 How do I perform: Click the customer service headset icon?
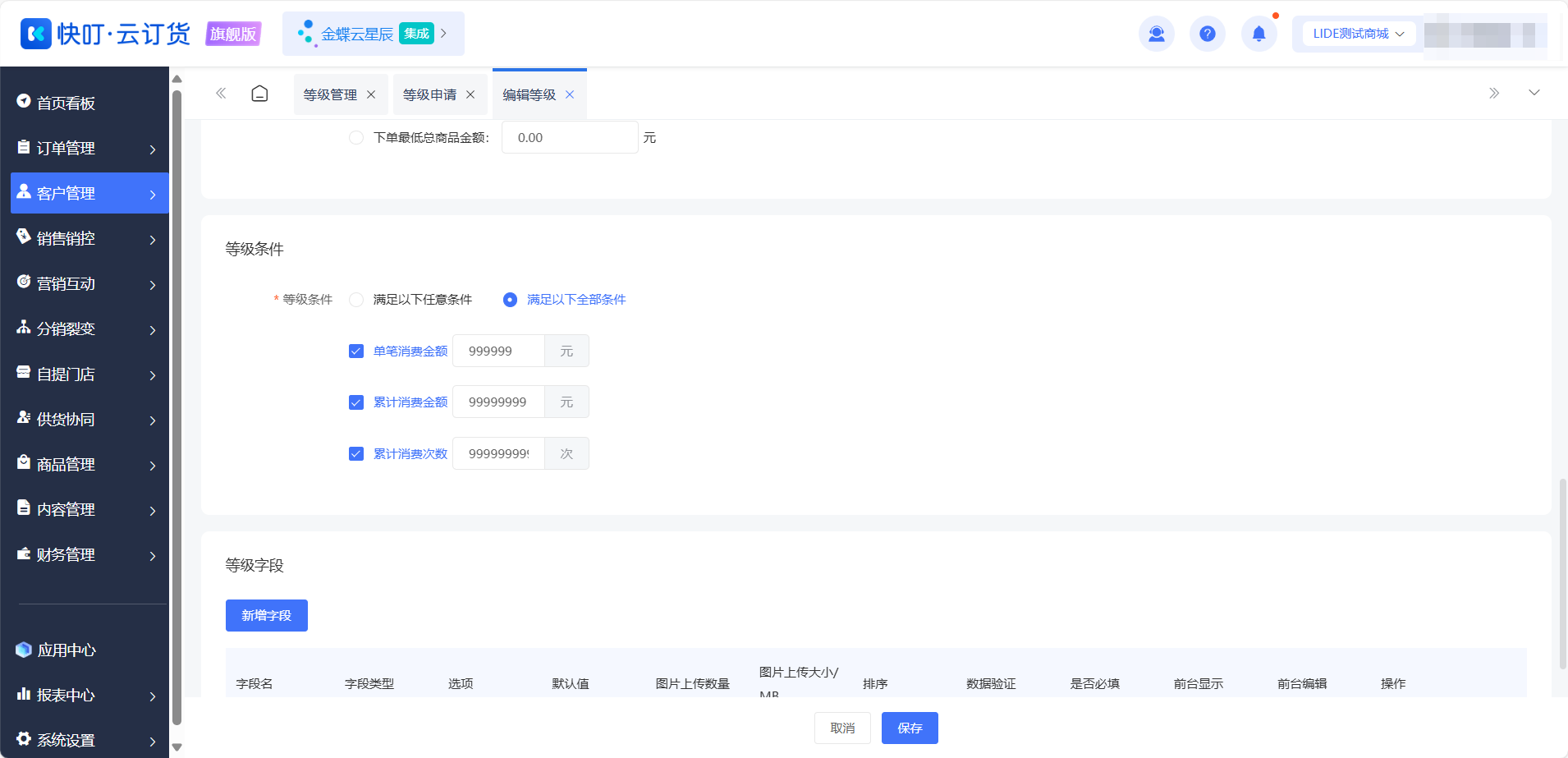coord(1156,34)
